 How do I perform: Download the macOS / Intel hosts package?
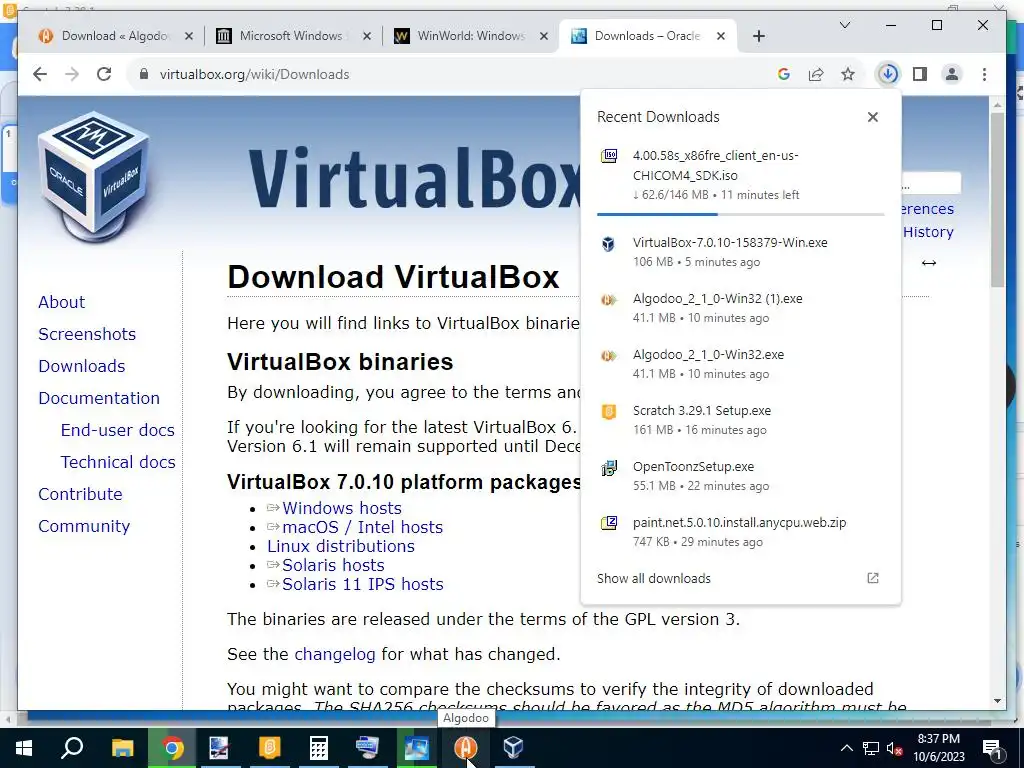coord(362,527)
